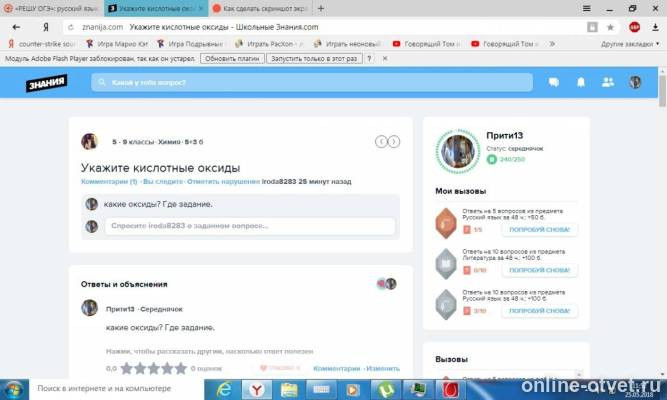Viewport: 667px width, 400px height.
Task: Open Комментарии (1) link under question
Action: tap(109, 182)
